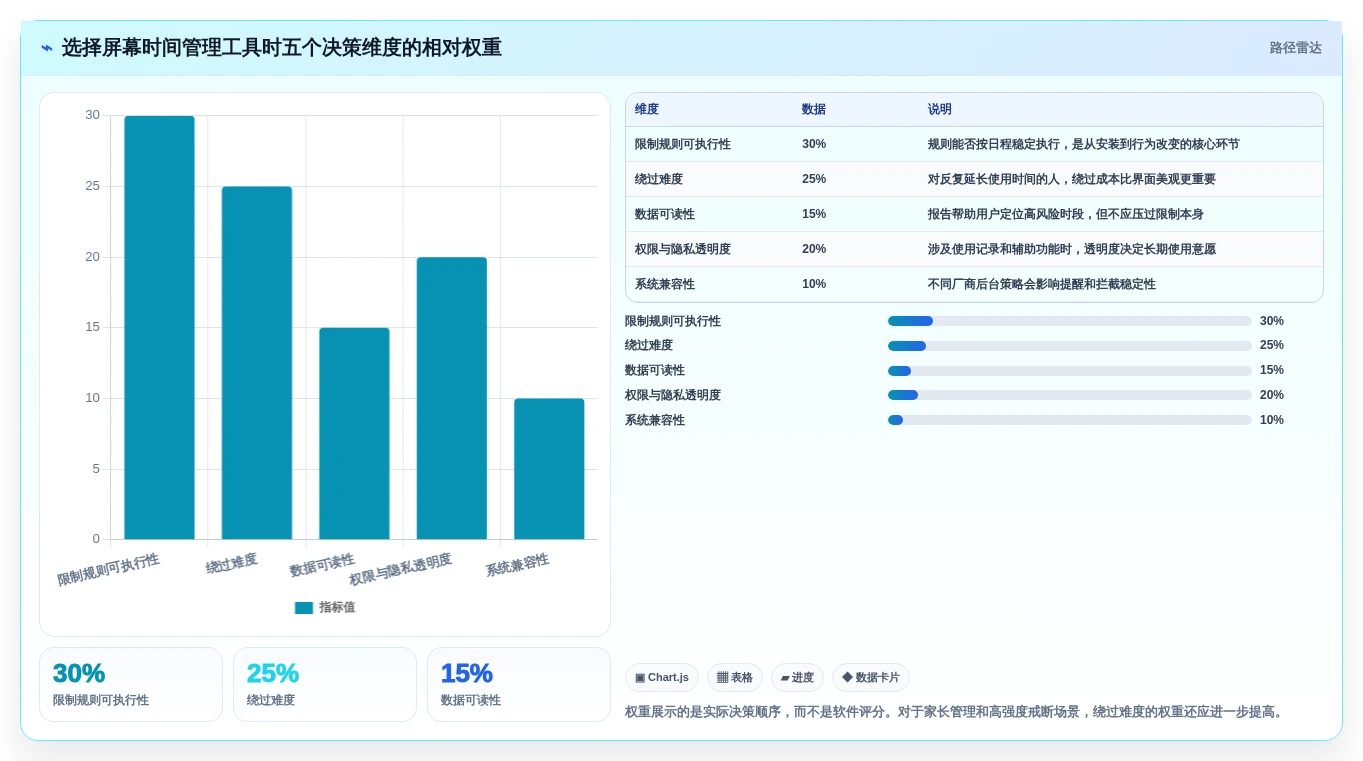Screen dimensions: 1363x761
Task: Click the 维度 column header
Action: click(647, 110)
